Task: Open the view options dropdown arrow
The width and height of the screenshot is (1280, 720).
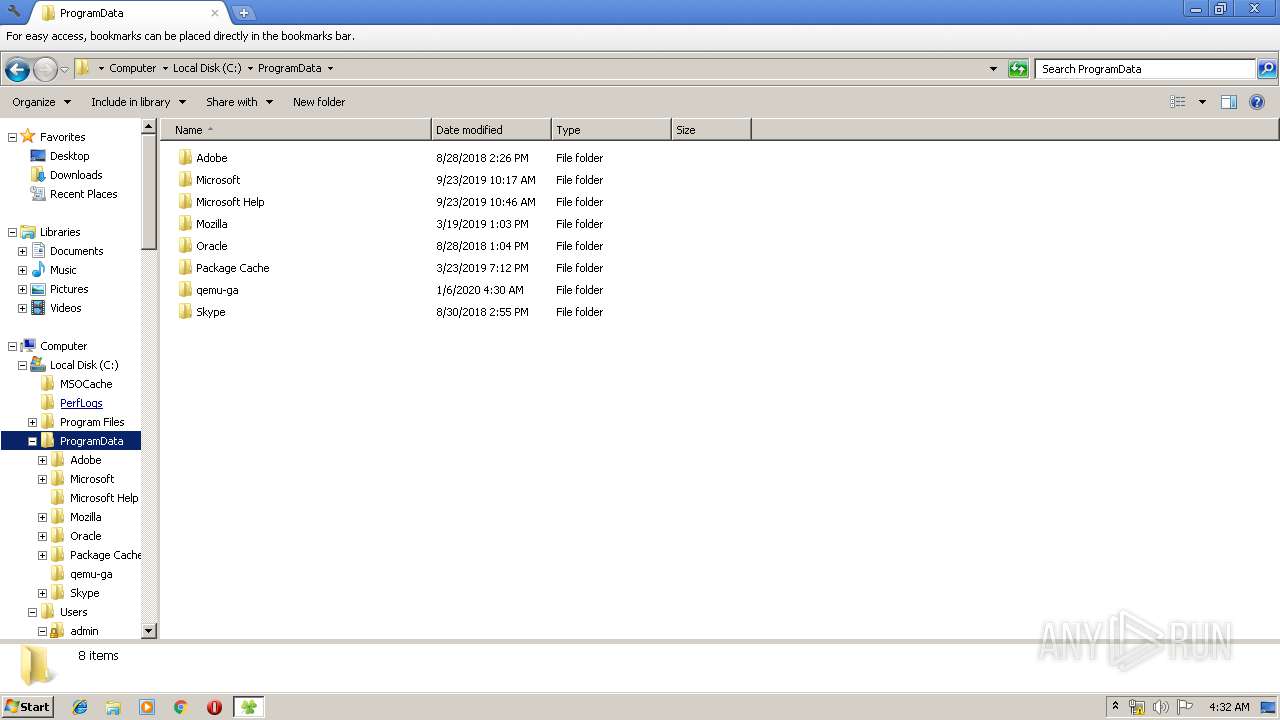Action: coord(1202,102)
